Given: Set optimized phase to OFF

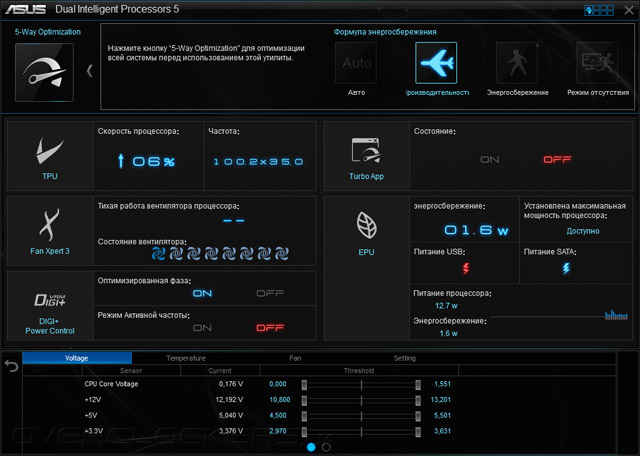Looking at the screenshot, I should point(270,293).
